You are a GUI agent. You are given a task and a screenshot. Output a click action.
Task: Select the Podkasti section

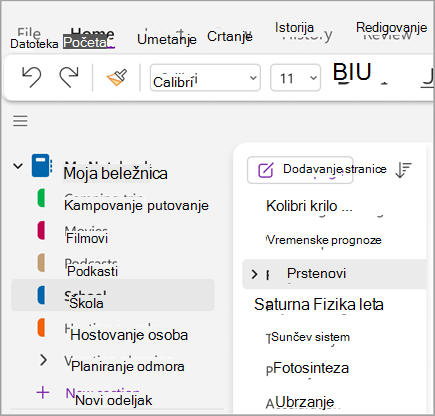(93, 271)
